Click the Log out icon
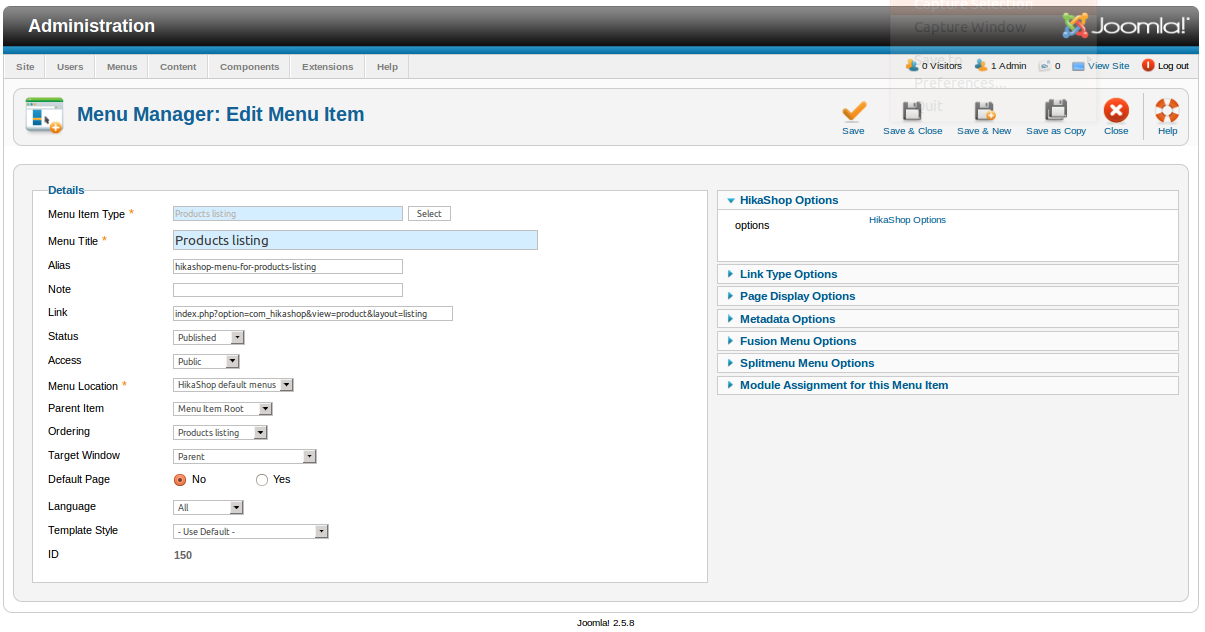 (1148, 66)
